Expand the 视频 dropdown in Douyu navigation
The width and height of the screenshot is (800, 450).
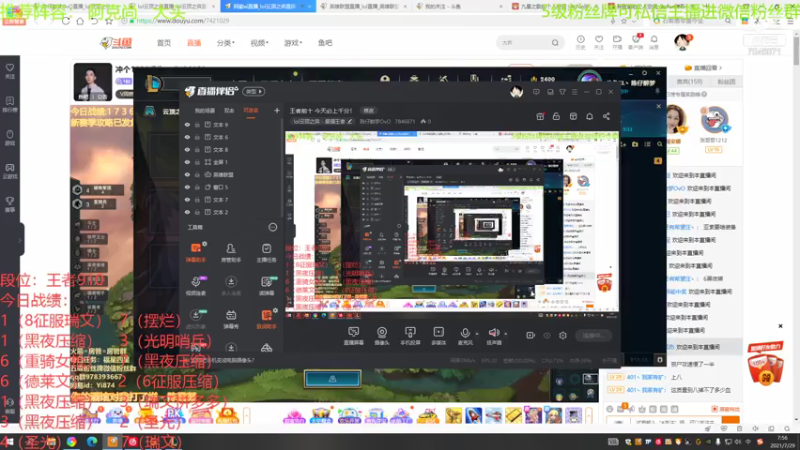[x=259, y=43]
